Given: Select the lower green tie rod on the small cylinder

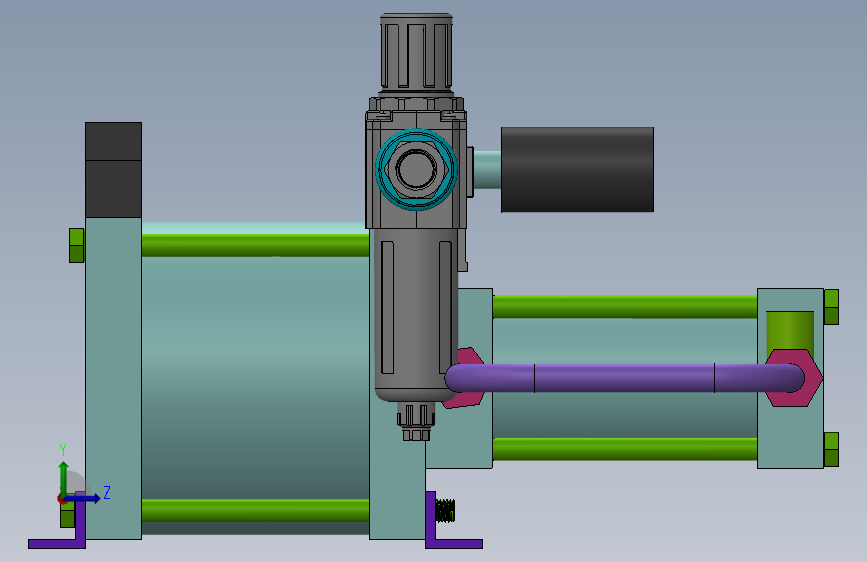Looking at the screenshot, I should point(625,449).
